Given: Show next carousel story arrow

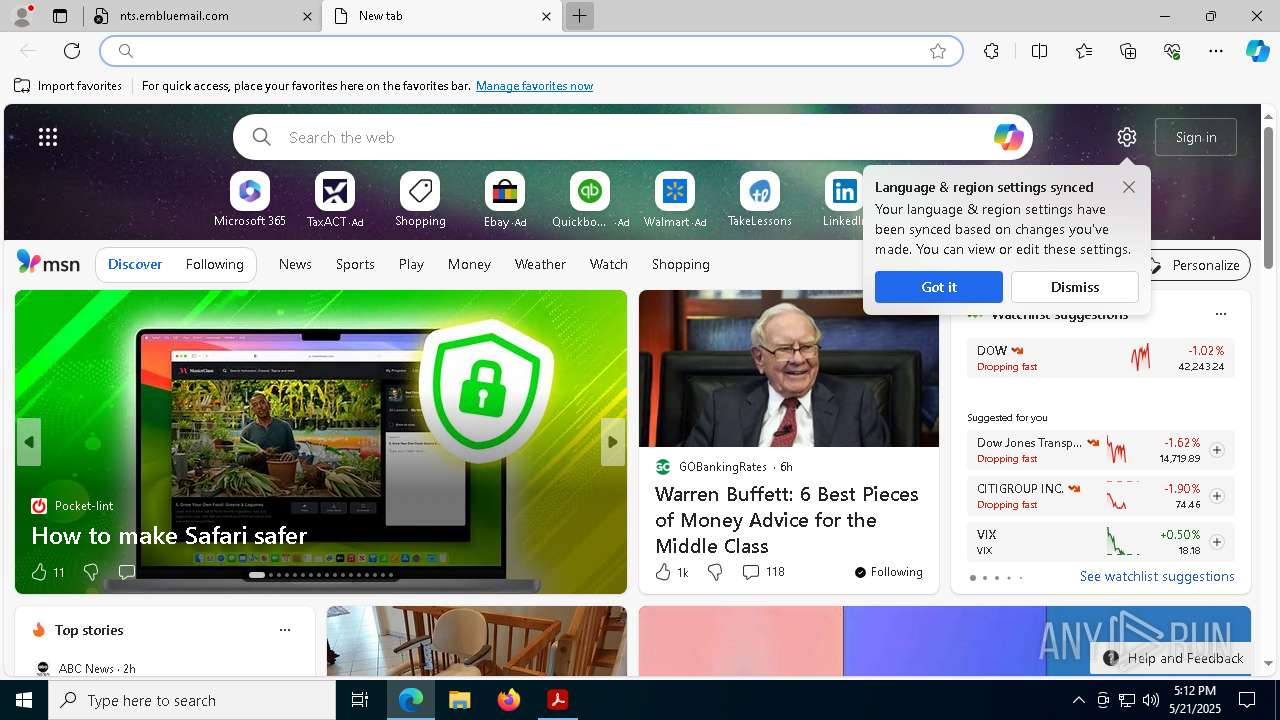Looking at the screenshot, I should [613, 442].
